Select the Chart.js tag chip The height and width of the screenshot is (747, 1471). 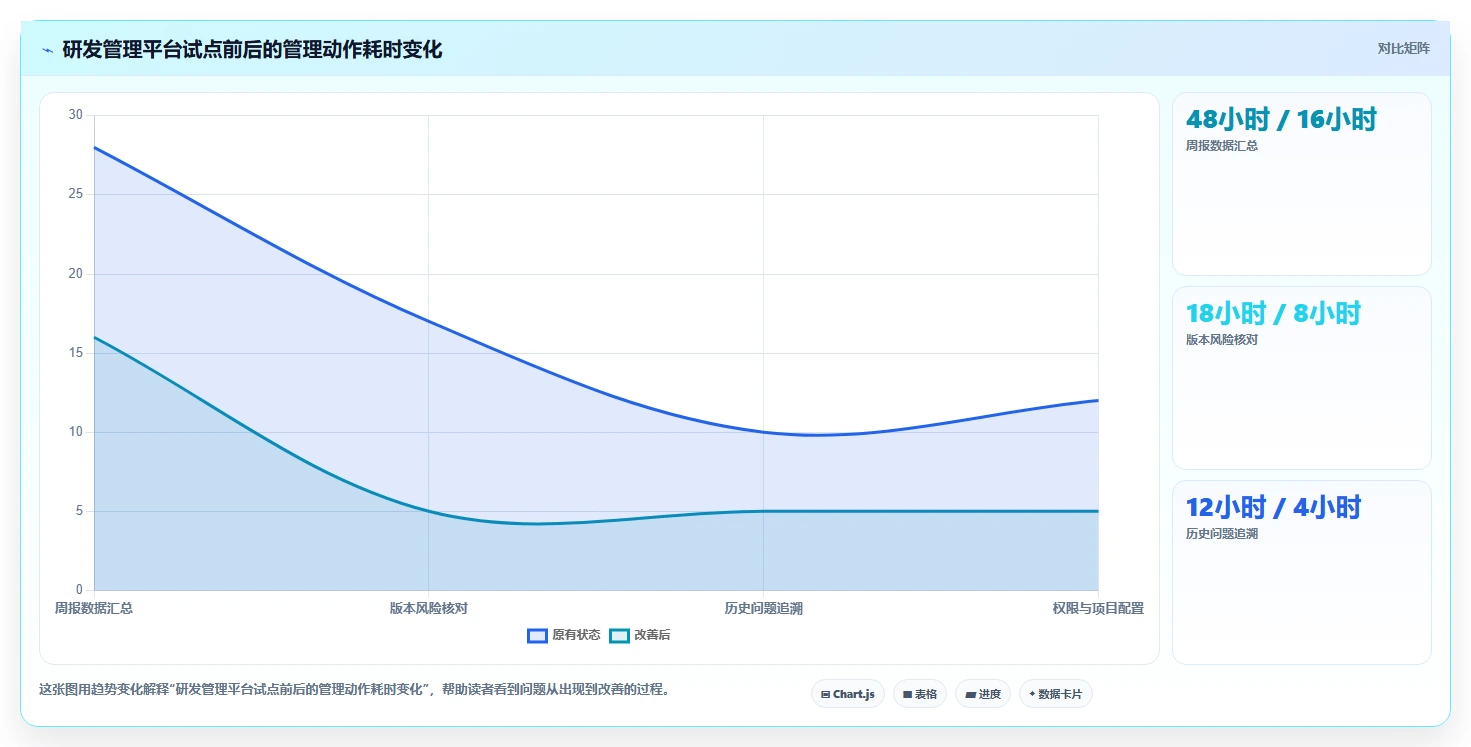[x=847, y=694]
